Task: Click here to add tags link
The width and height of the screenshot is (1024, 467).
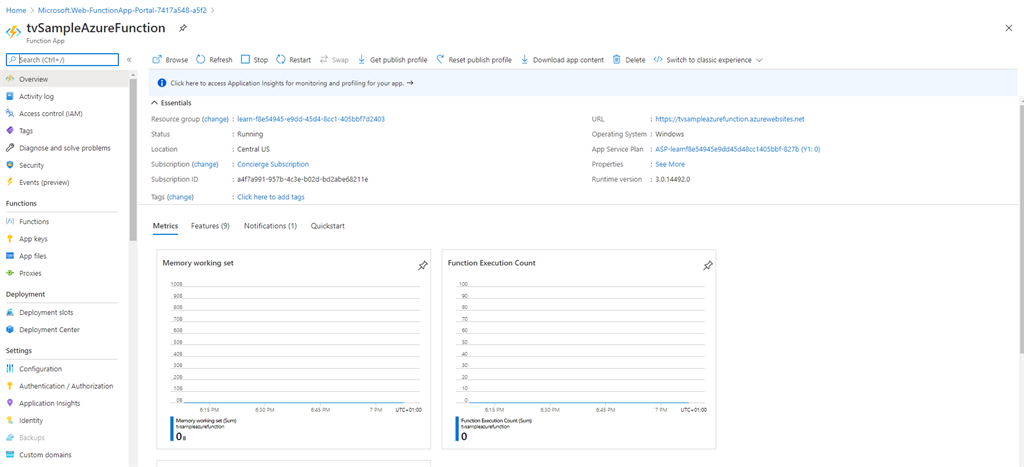Action: coord(270,197)
